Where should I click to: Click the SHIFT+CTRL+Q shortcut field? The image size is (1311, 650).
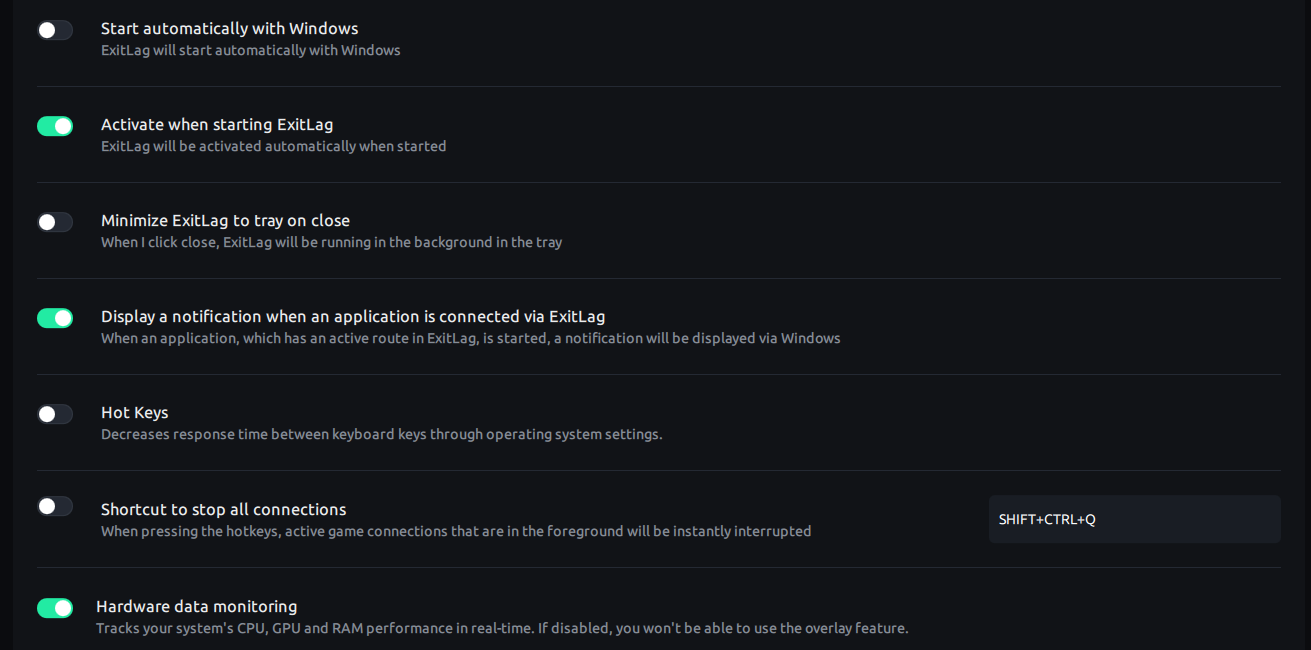click(1134, 519)
